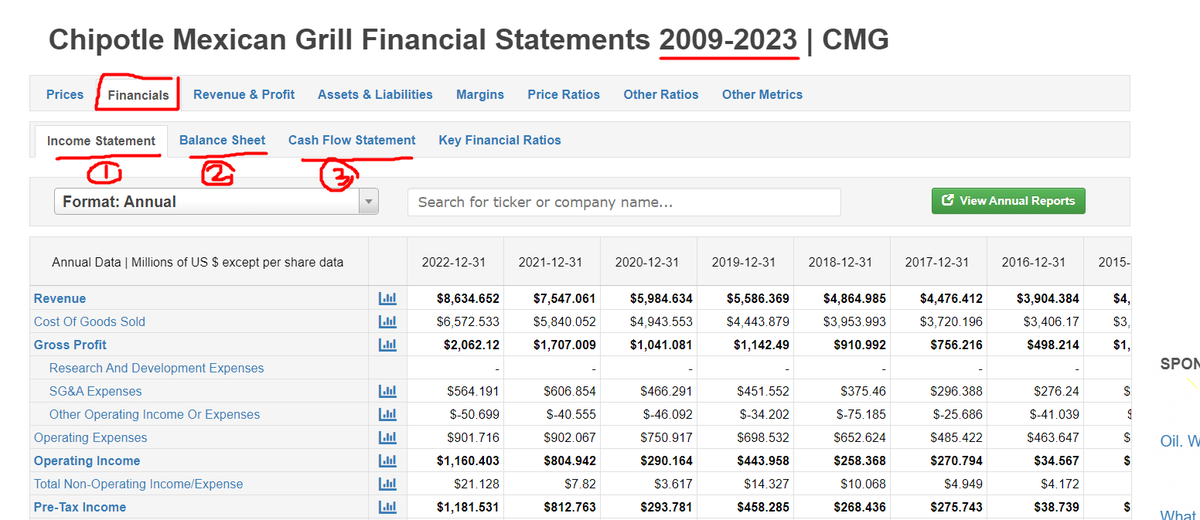Open chart icon for Other Operating Income row
This screenshot has width=1200, height=520.
coord(388,414)
